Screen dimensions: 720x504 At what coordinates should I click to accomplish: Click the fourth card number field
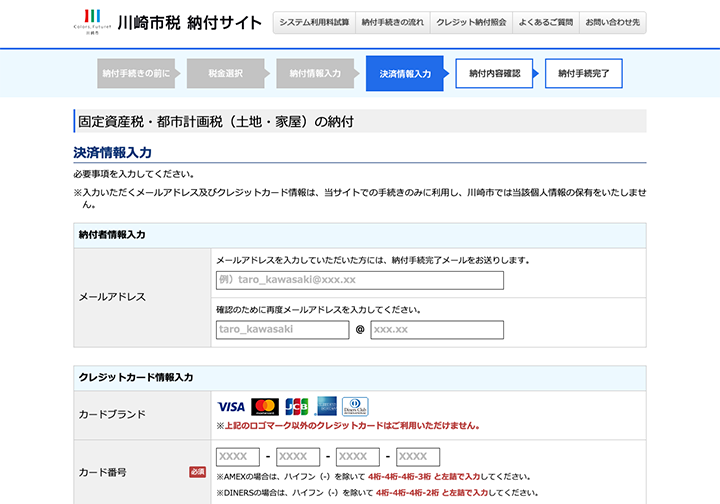click(418, 457)
